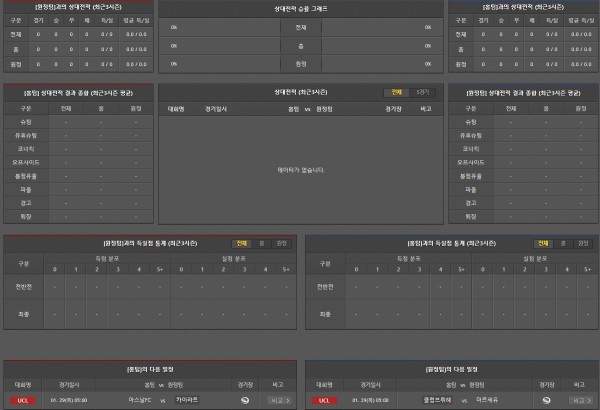The image size is (600, 410).
Task: Click the stadium icon in away team's next schedule
Action: click(544, 400)
